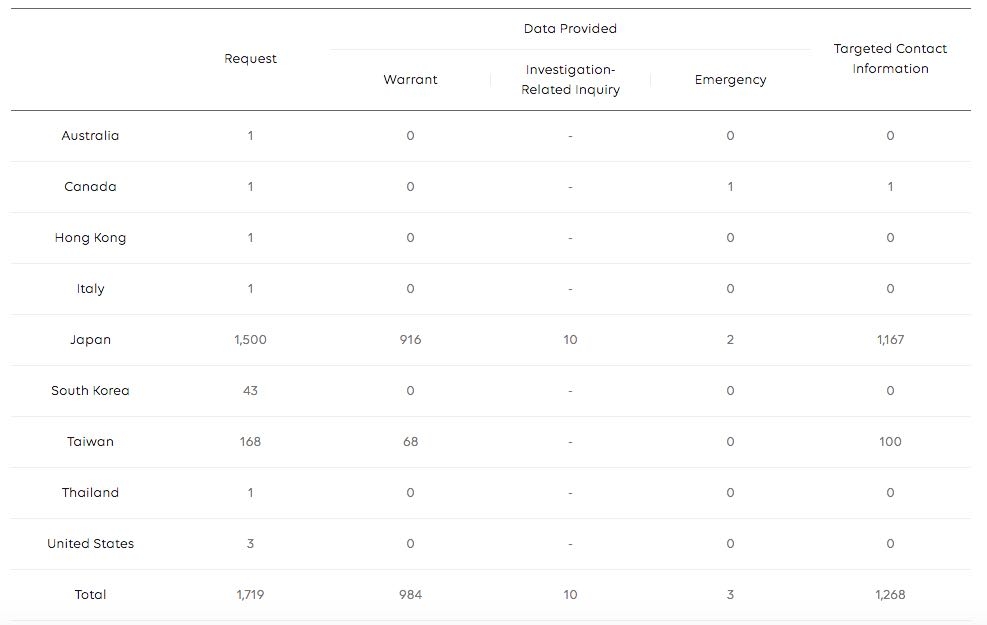
Task: Click the Total row label
Action: tap(90, 595)
